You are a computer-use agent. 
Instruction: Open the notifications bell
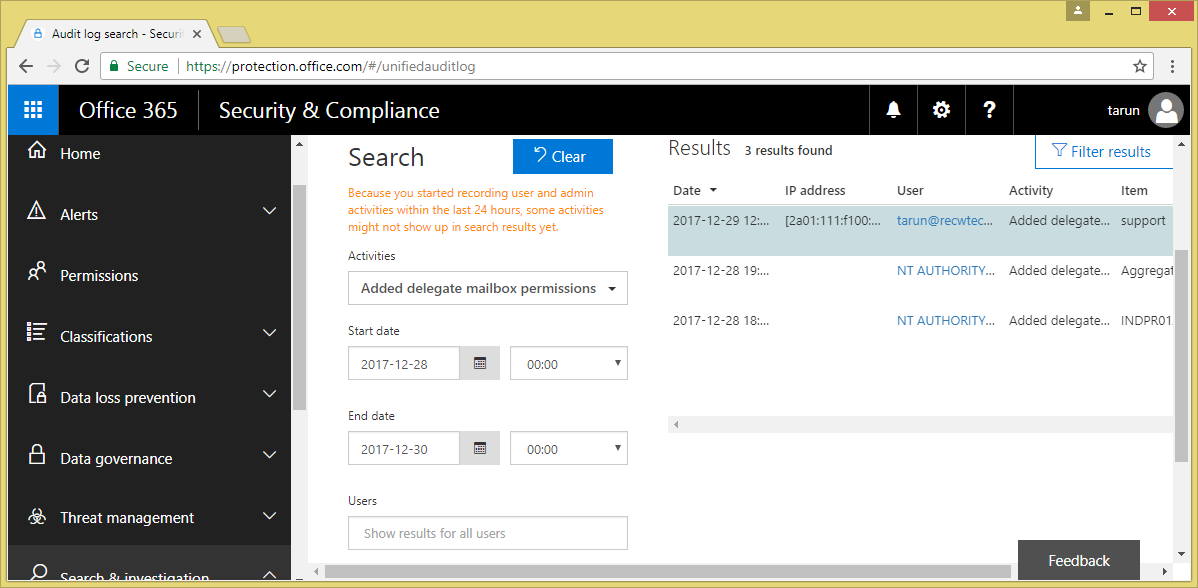893,110
